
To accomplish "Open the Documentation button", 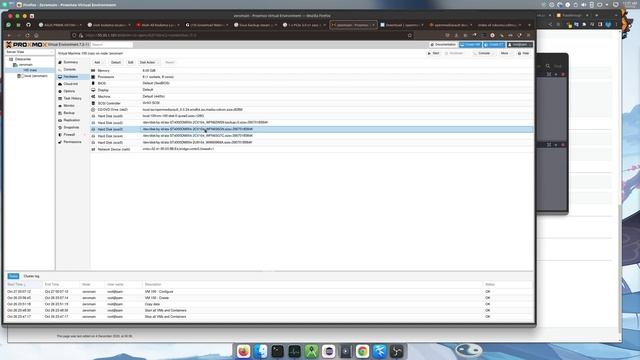I will pos(443,44).
